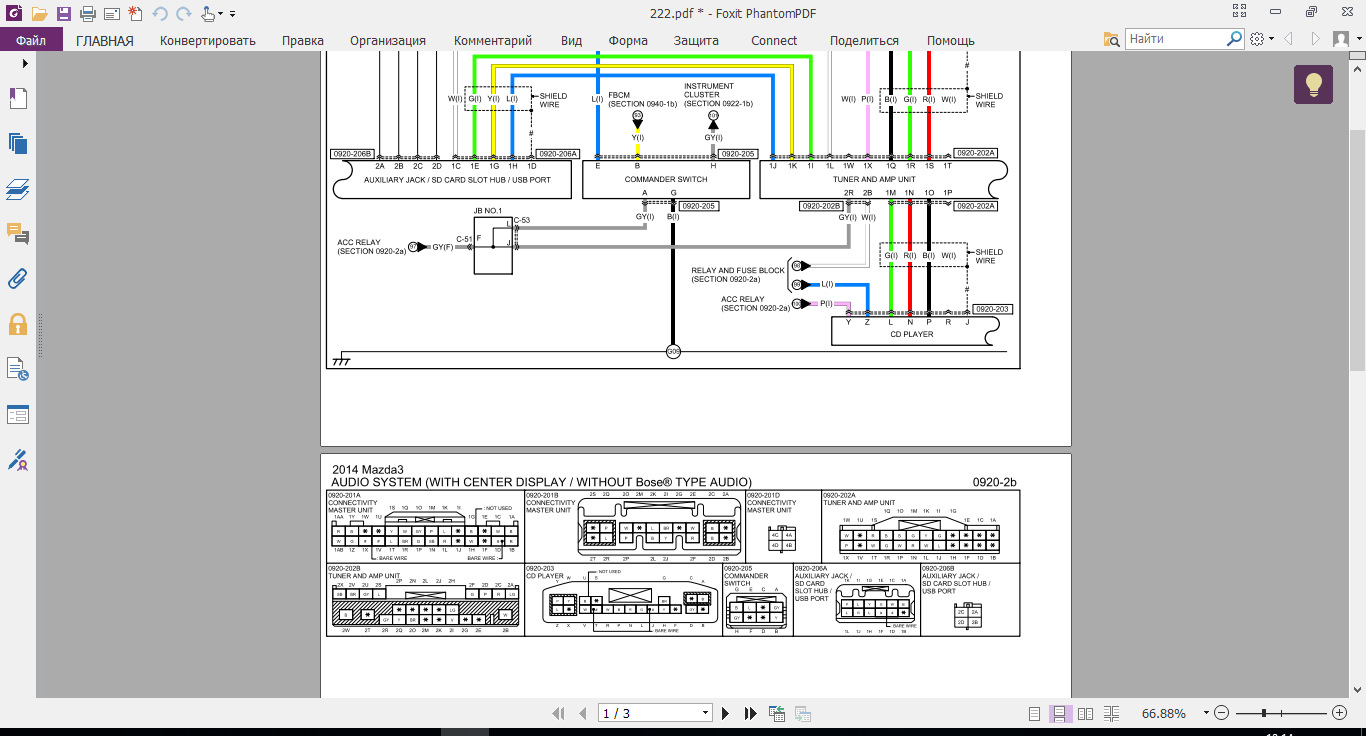Go to next search result arrow

[x=1315, y=39]
